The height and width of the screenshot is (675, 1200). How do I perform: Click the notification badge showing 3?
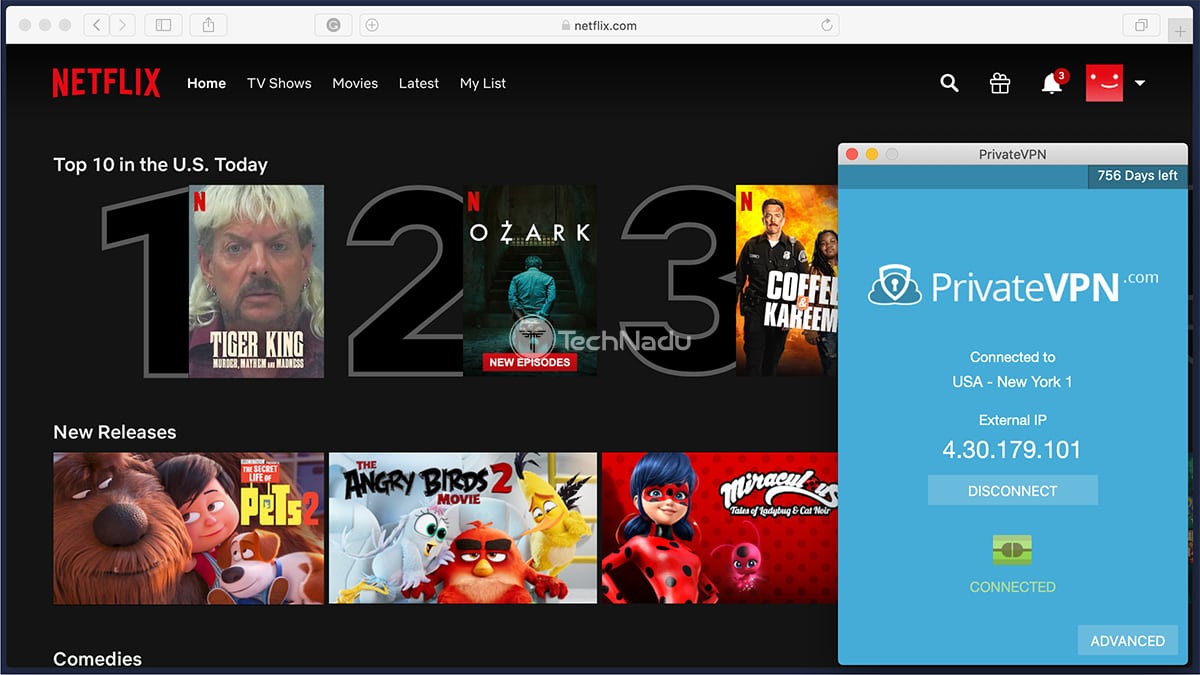pos(1062,75)
